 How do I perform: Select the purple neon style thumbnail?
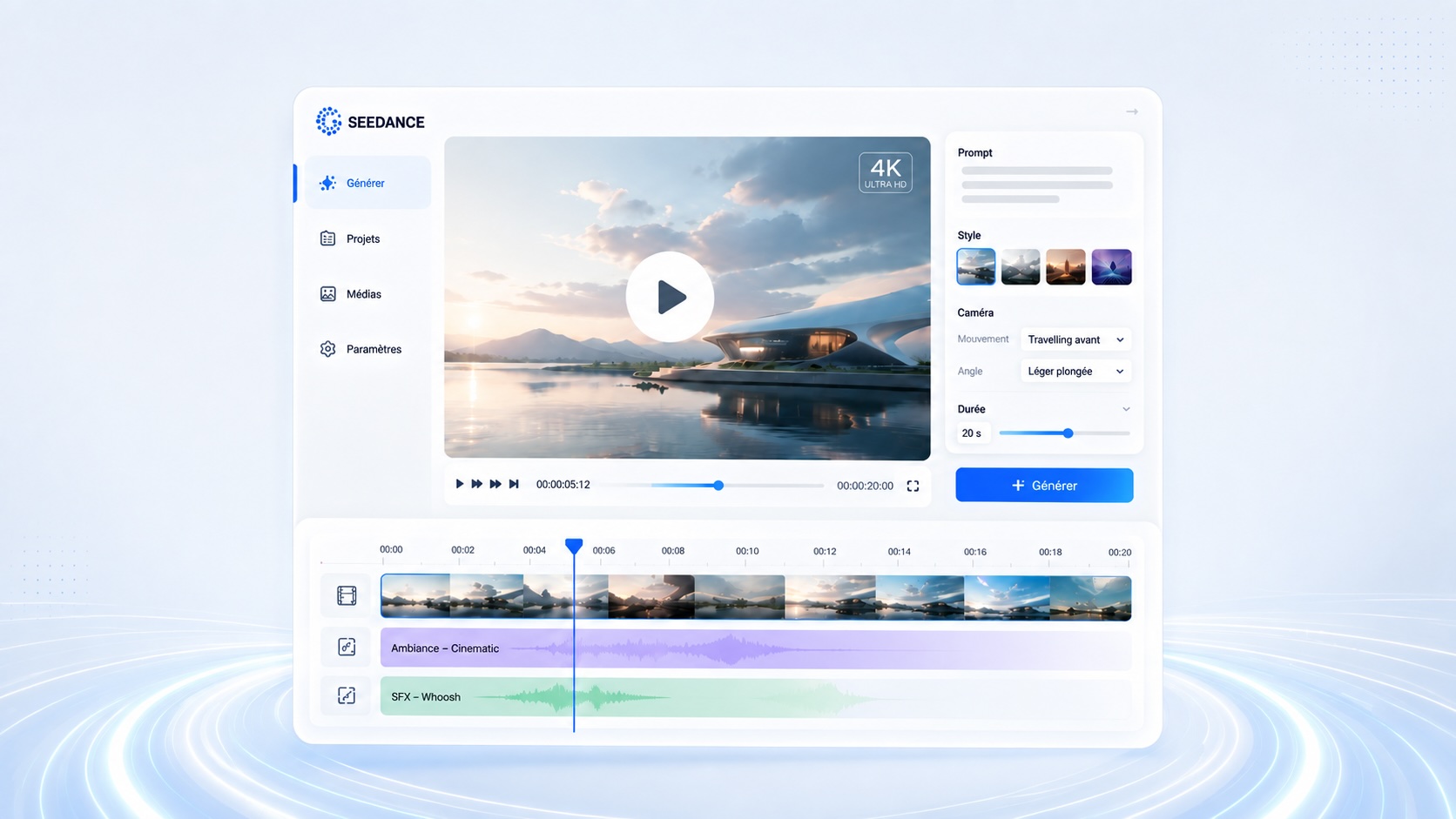pos(1111,266)
